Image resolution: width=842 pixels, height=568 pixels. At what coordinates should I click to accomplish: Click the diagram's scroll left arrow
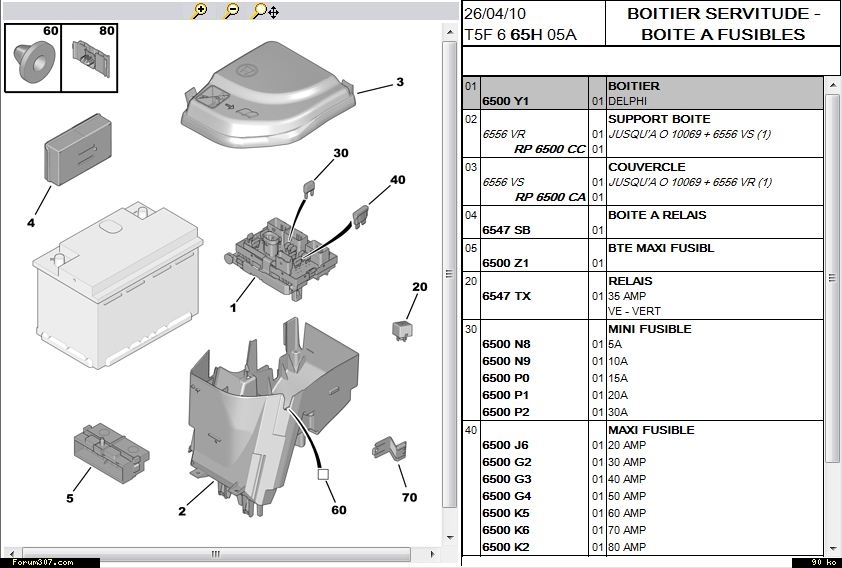pos(11,553)
